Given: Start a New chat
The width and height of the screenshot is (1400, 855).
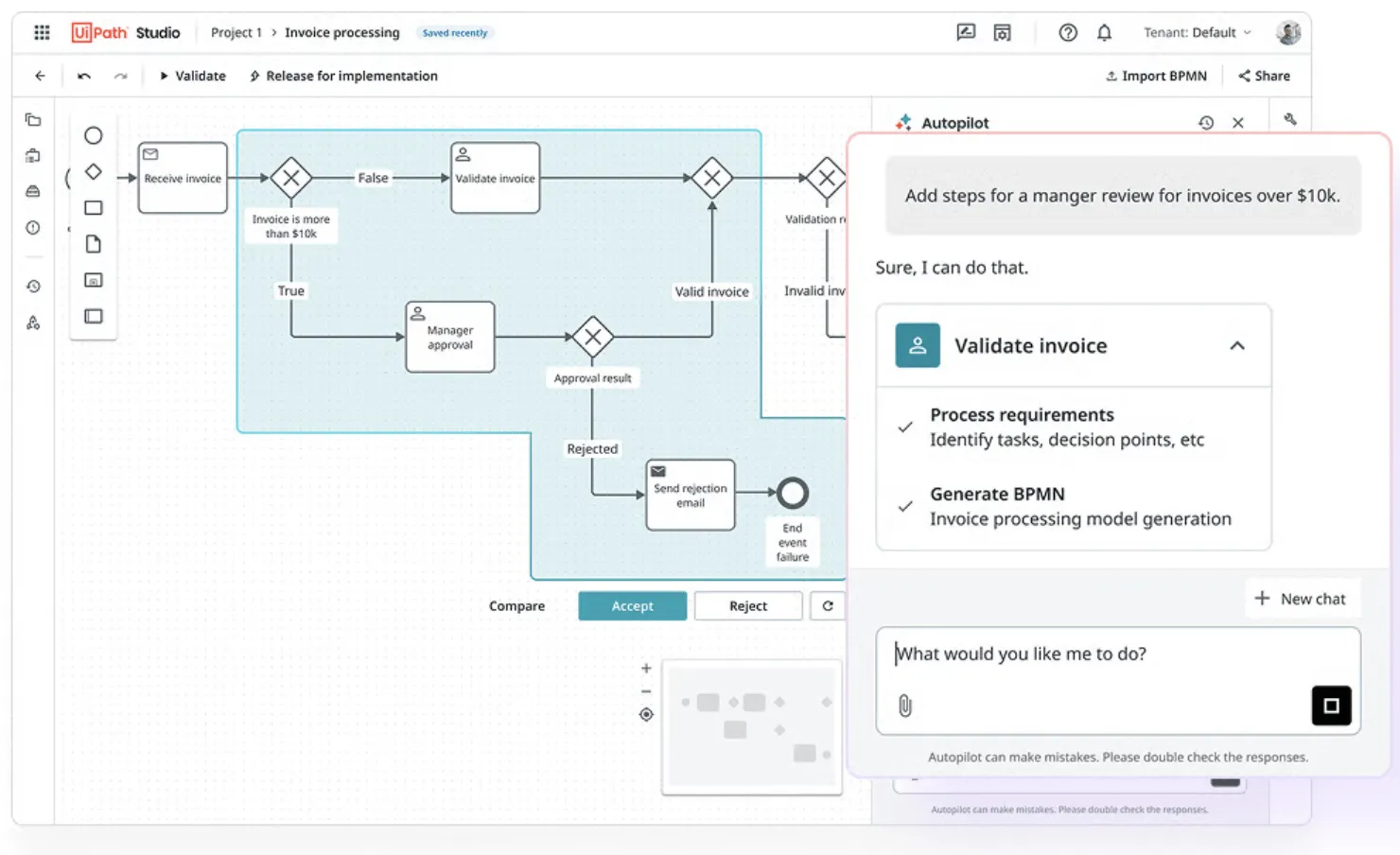Looking at the screenshot, I should point(1301,599).
